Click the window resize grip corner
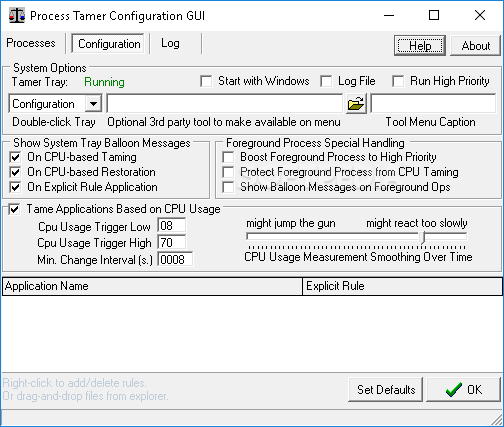The image size is (504, 427). (497, 419)
